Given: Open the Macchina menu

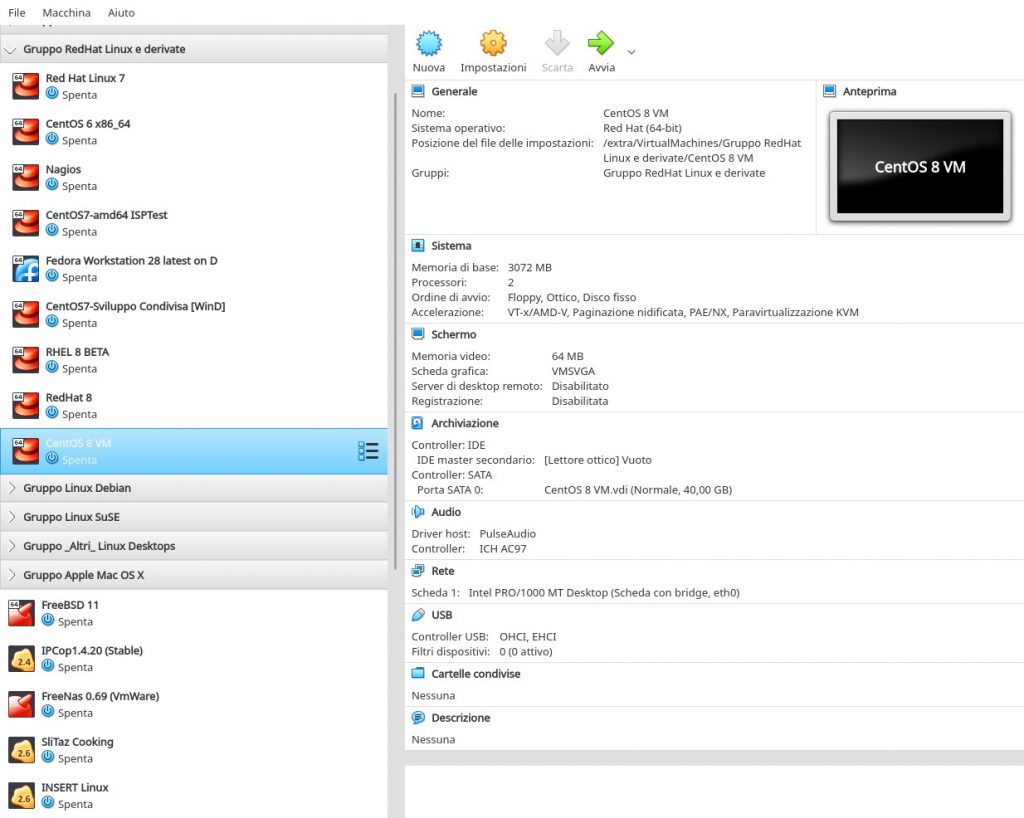Looking at the screenshot, I should coord(67,12).
